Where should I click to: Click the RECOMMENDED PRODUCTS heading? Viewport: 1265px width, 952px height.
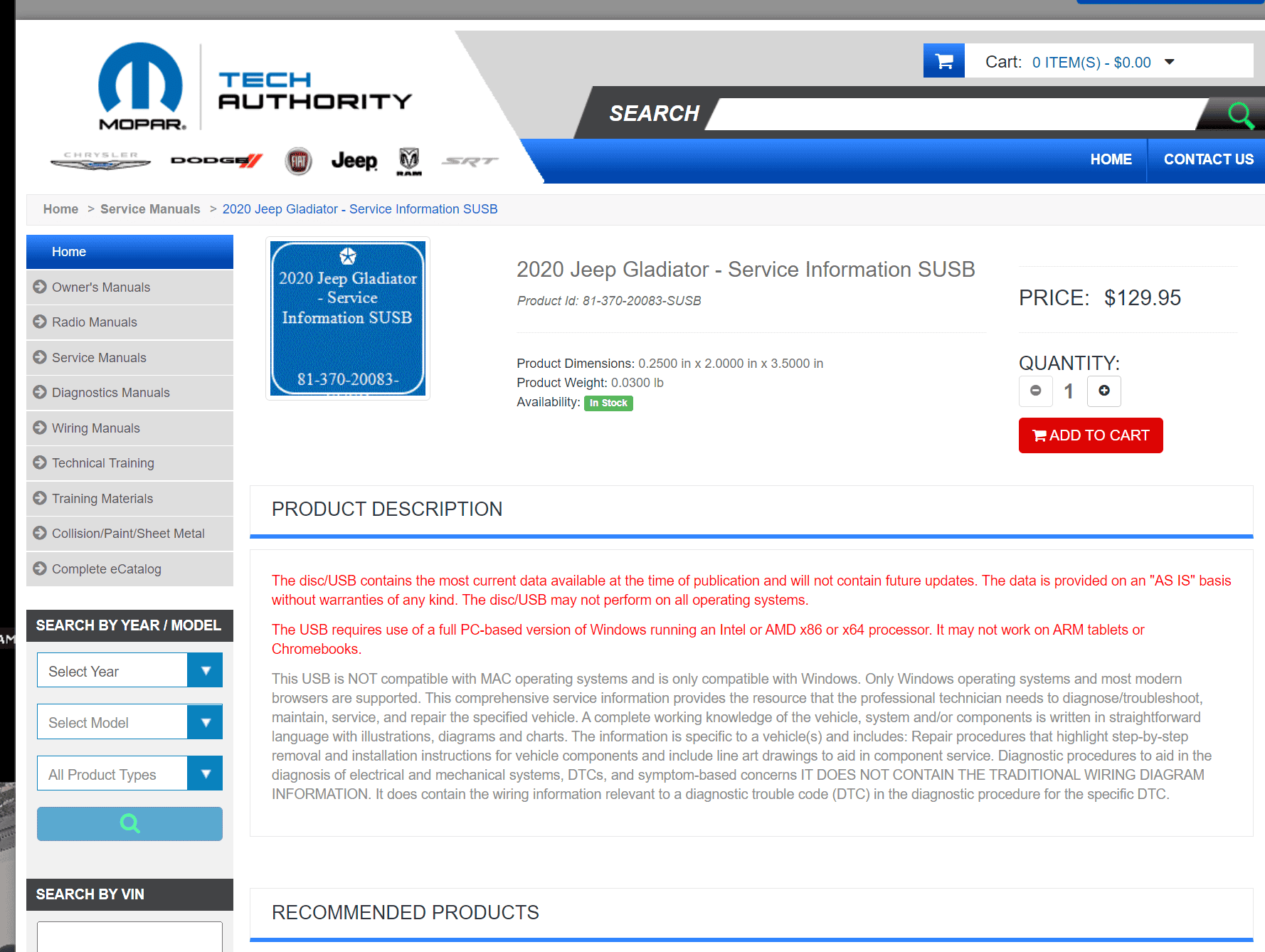406,913
